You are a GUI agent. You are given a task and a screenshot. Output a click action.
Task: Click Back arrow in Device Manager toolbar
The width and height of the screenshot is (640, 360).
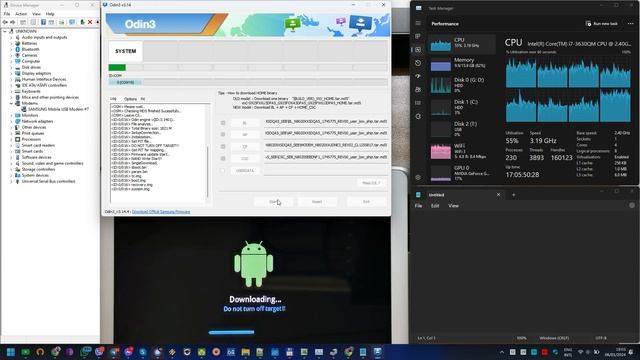(x=5, y=22)
